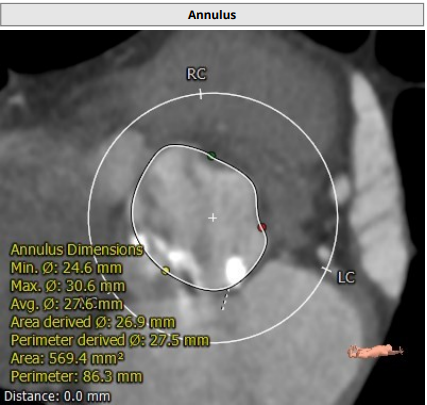This screenshot has height=405, width=427.
Task: Click the Min. Ø 24.6 mm readout
Action: (x=66, y=268)
